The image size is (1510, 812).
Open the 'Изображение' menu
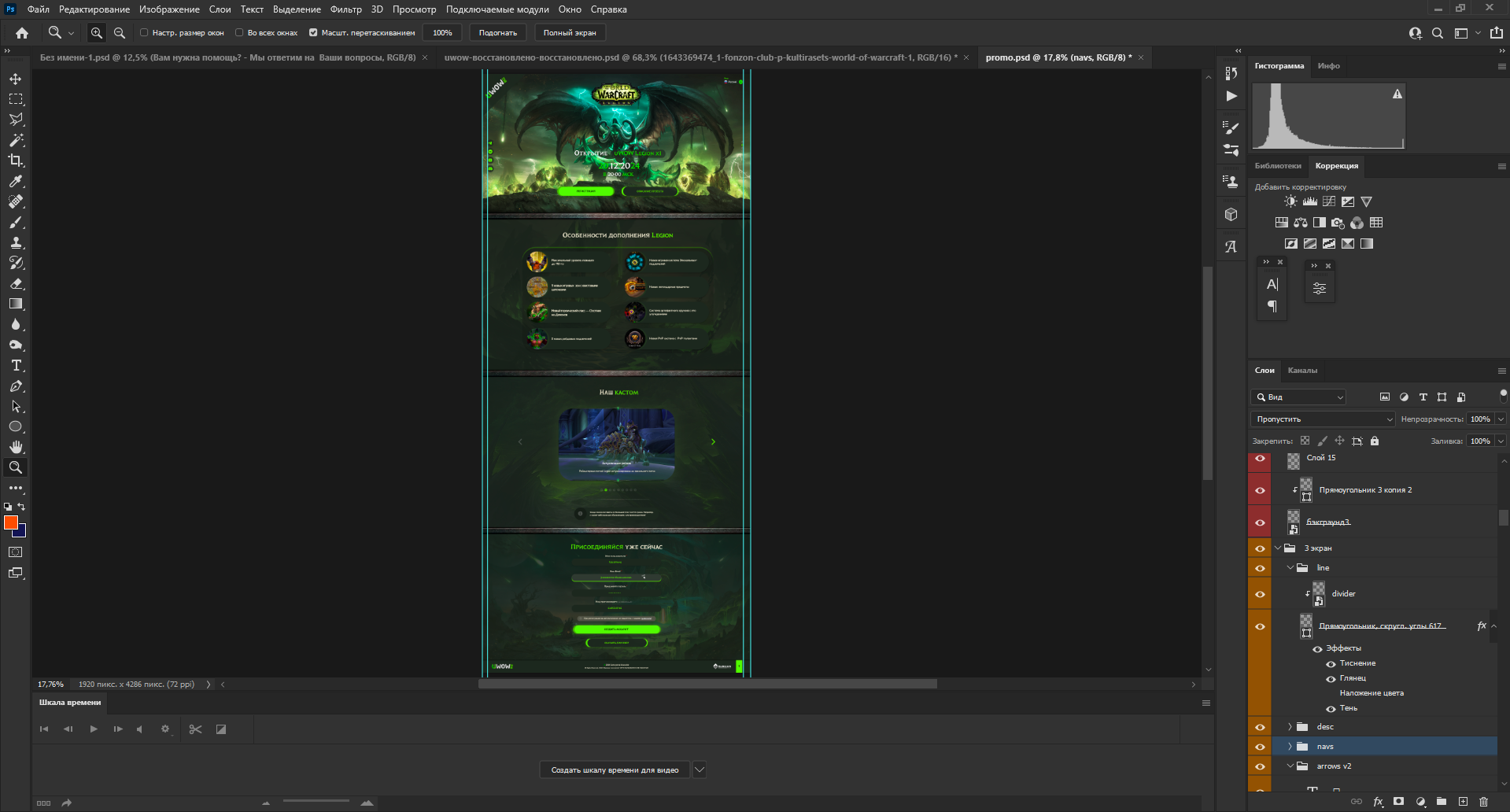169,9
